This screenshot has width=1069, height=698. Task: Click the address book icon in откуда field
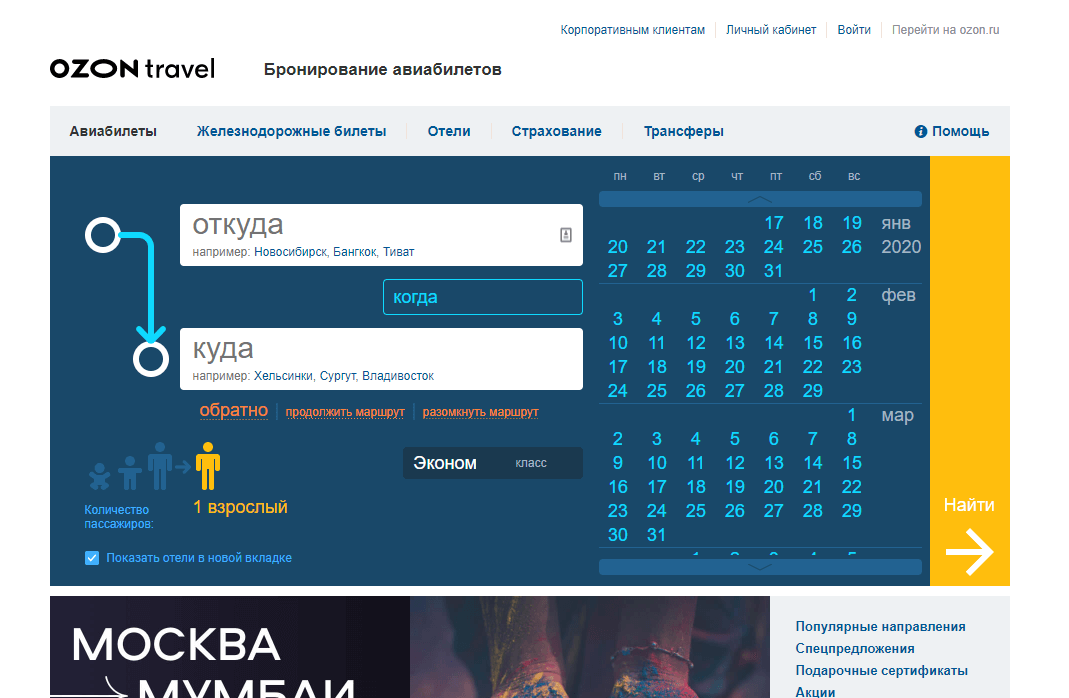click(565, 235)
